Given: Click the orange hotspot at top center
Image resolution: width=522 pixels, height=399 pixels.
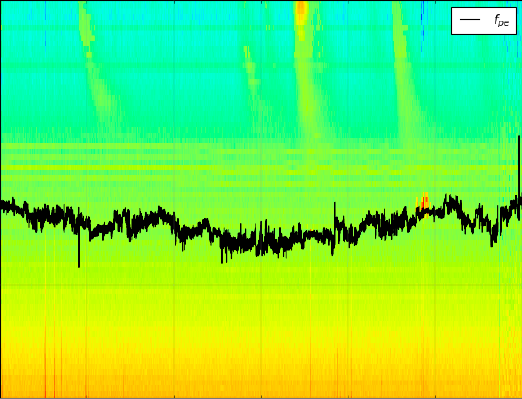Looking at the screenshot, I should point(301,13).
